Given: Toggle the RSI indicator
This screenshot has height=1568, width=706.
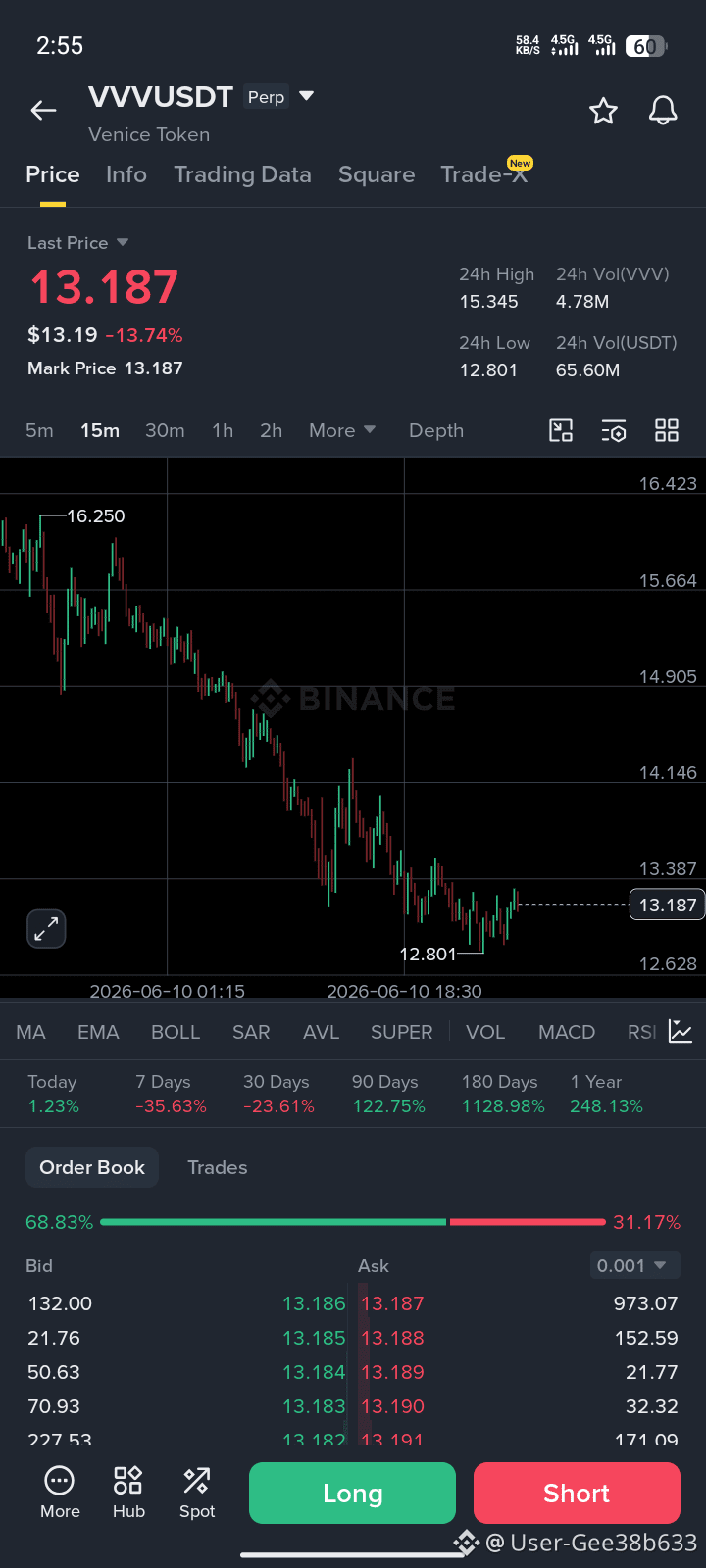Looking at the screenshot, I should coord(642,1032).
